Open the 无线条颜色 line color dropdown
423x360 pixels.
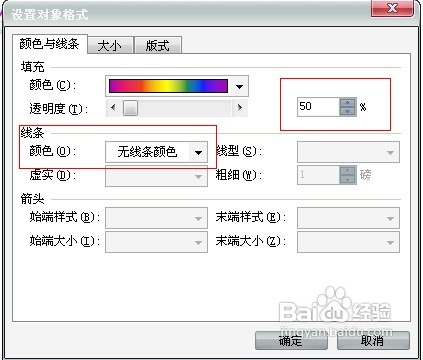pos(156,152)
